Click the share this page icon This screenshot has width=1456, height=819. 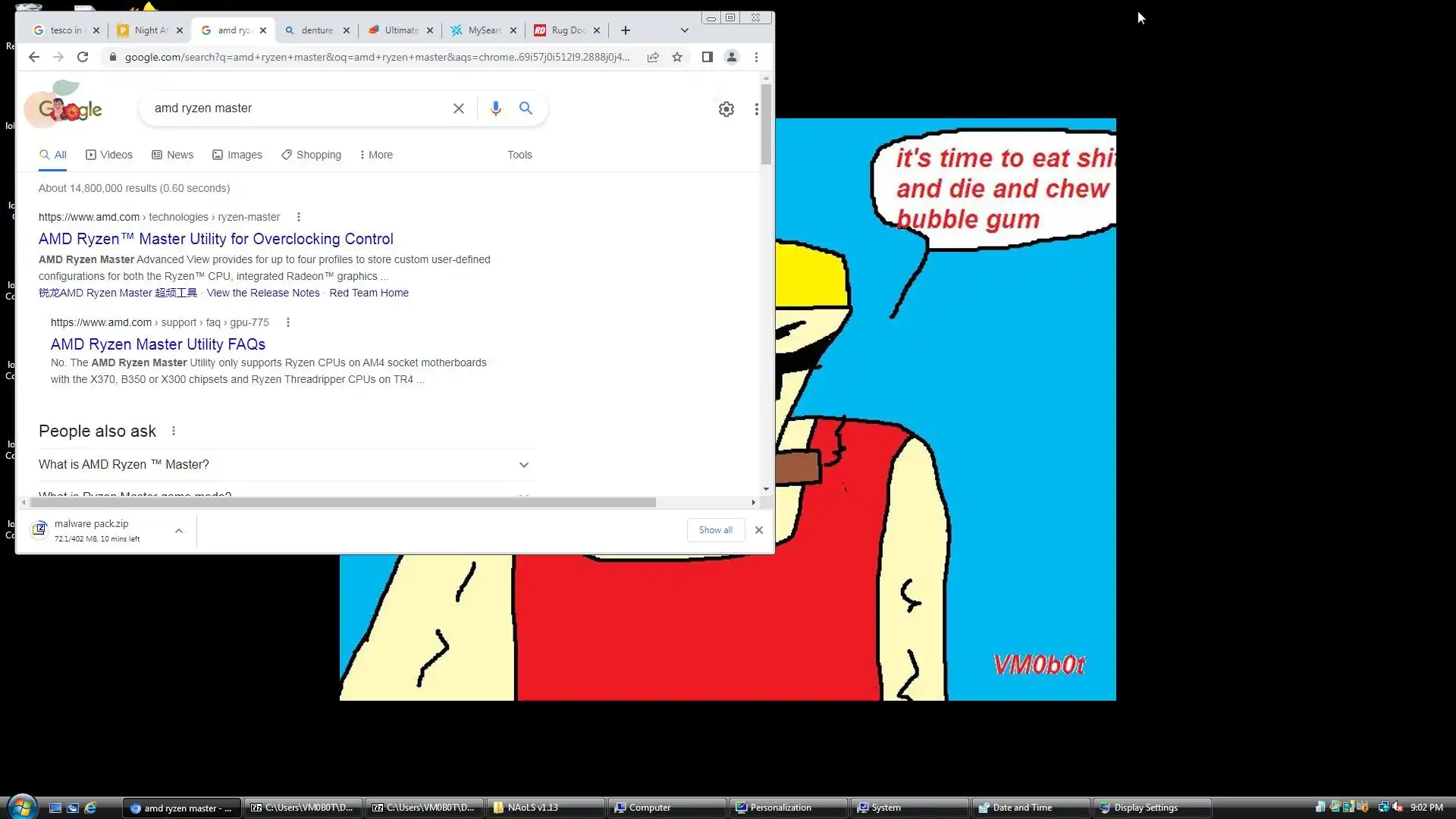653,57
